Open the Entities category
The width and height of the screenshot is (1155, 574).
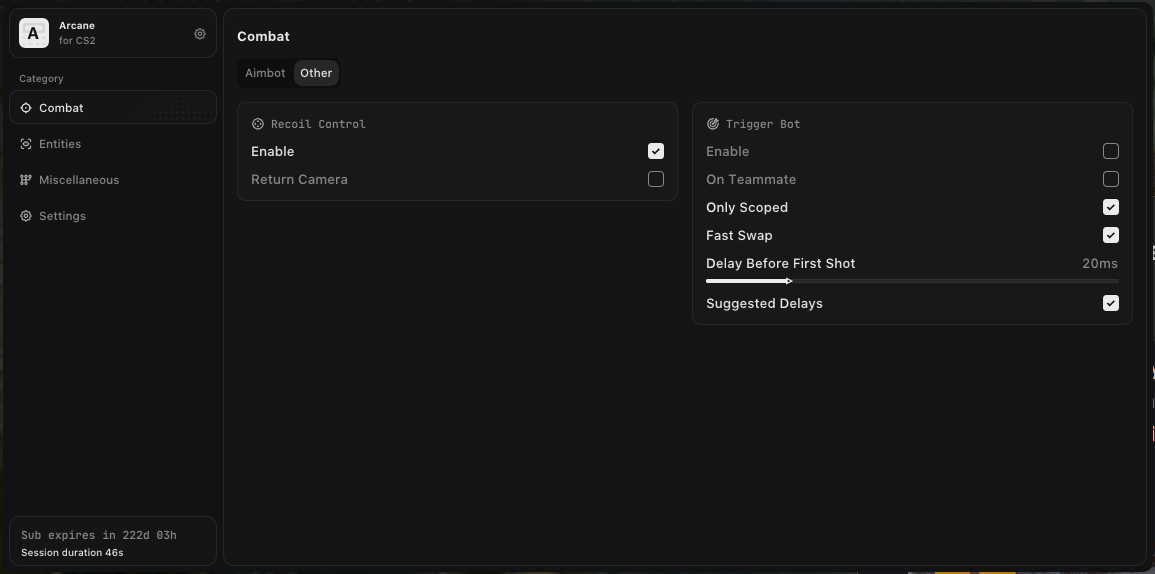(60, 144)
